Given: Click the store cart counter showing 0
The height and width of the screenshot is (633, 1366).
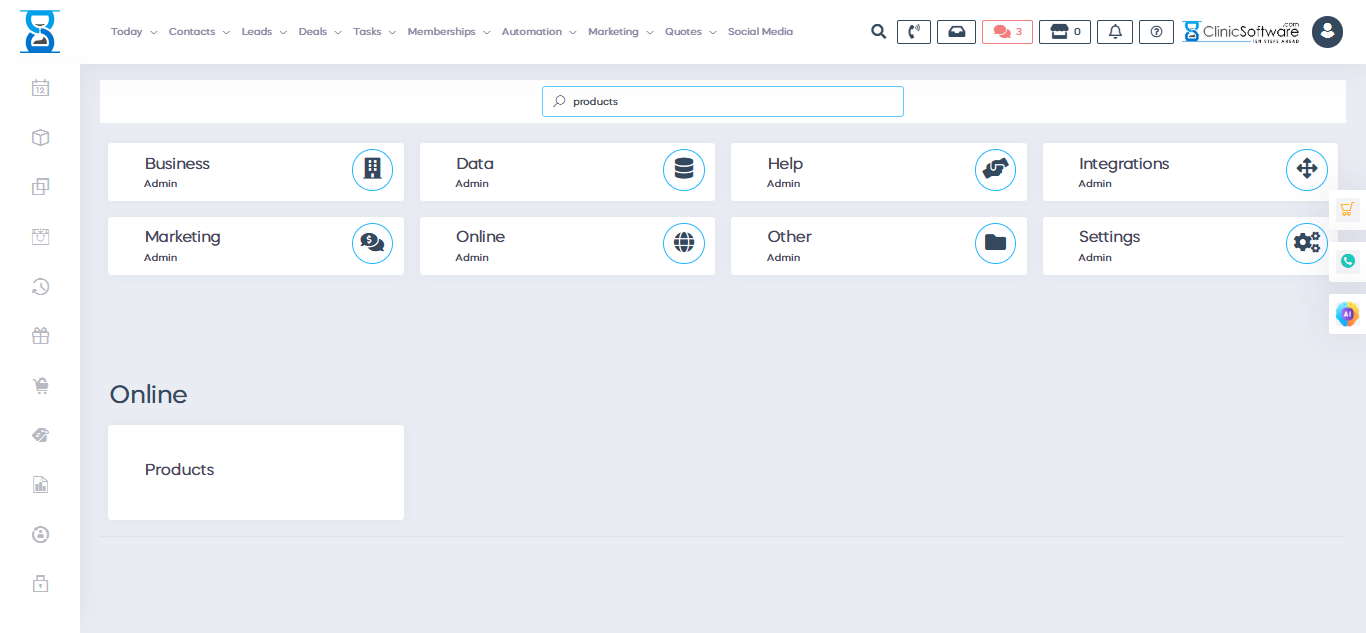Looking at the screenshot, I should coord(1064,32).
